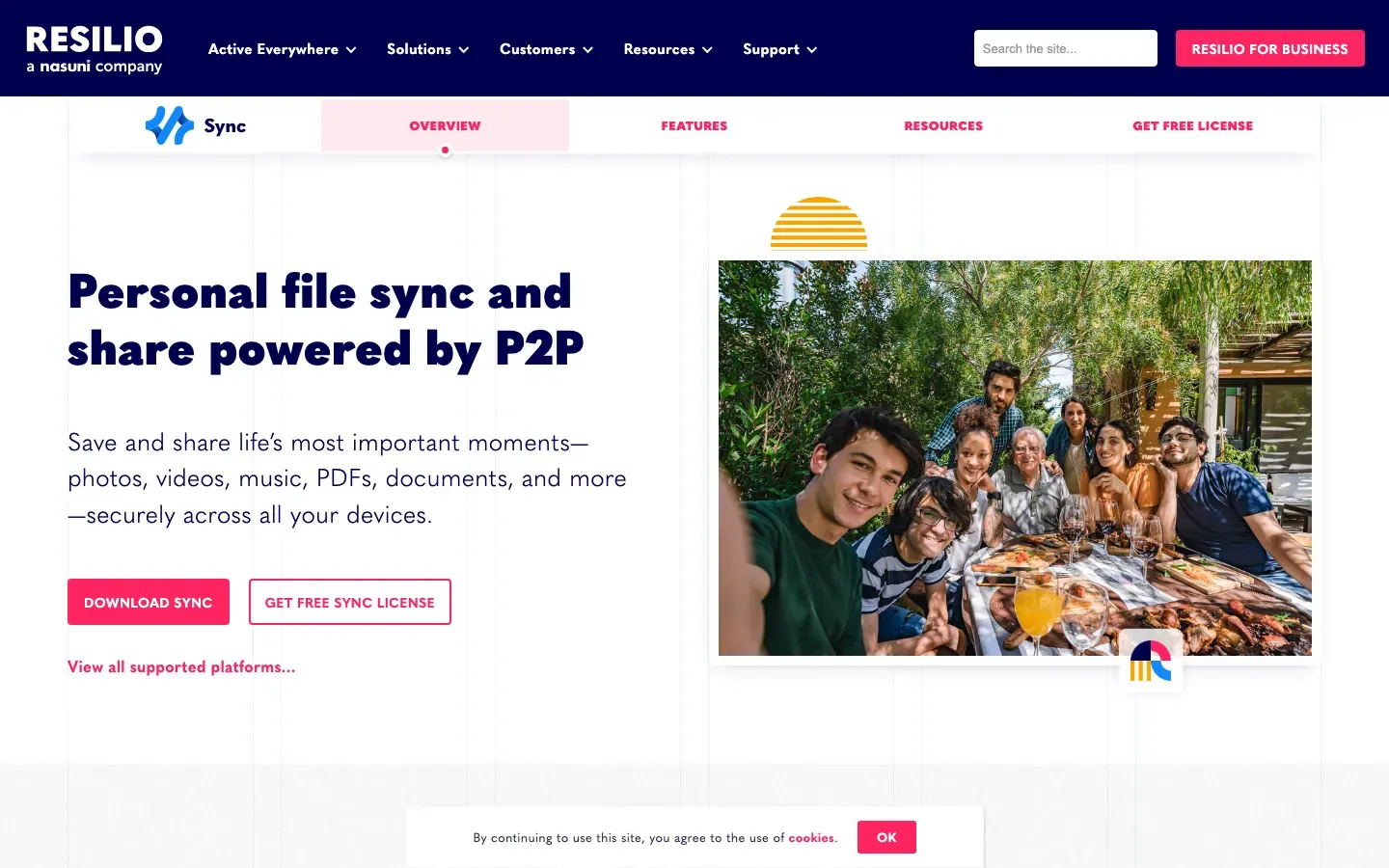Expand the Customers menu
This screenshot has width=1389, height=868.
pos(546,49)
